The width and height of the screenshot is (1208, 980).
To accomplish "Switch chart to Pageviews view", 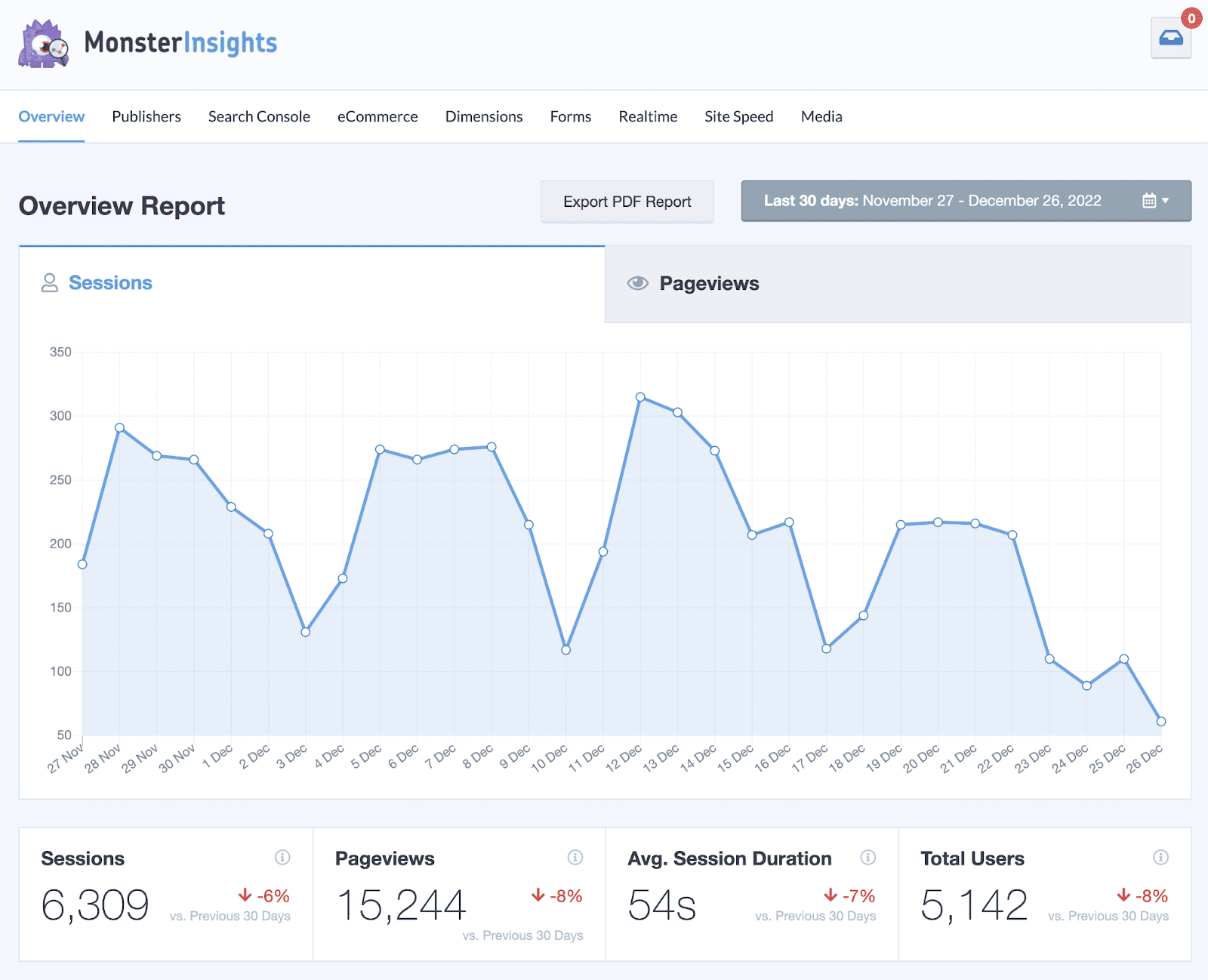I will click(709, 283).
